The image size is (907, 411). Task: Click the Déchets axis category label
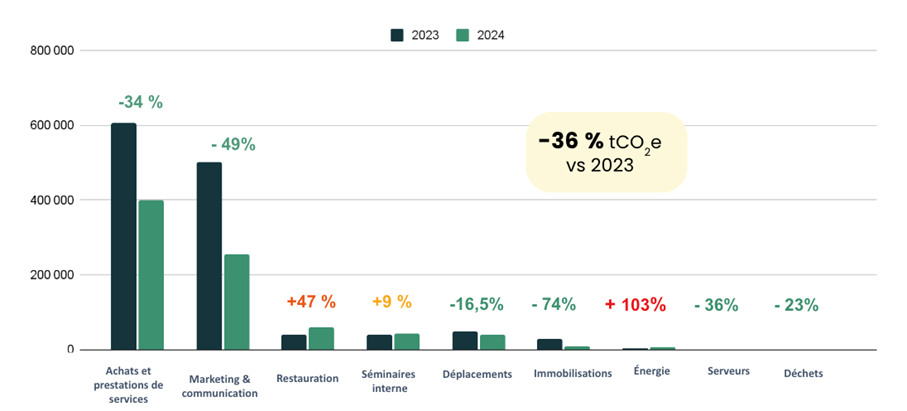click(x=798, y=373)
